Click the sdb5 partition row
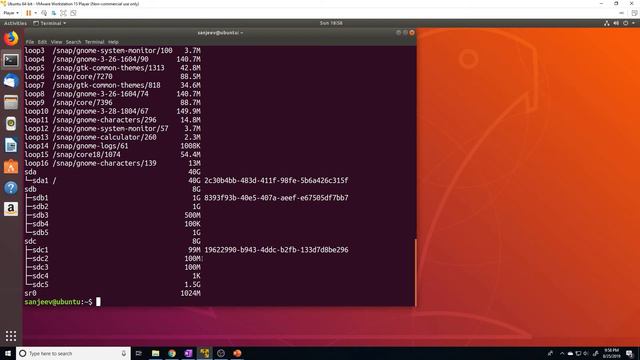Image resolution: width=640 pixels, height=360 pixels. 113,233
